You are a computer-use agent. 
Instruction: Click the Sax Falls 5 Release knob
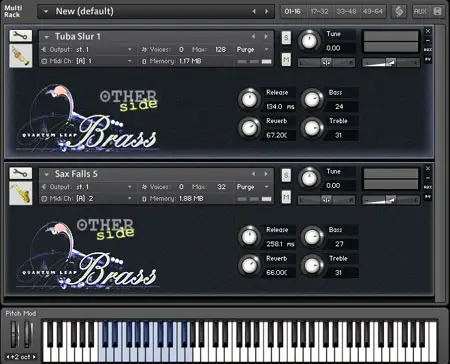249,237
